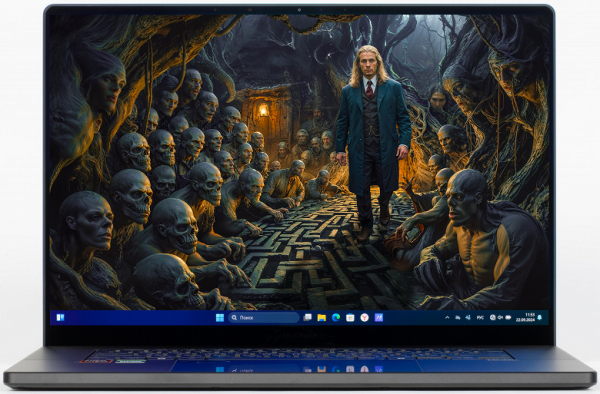Click the first tray icon after the chevron
Screen dimensions: 600x394
coord(458,317)
